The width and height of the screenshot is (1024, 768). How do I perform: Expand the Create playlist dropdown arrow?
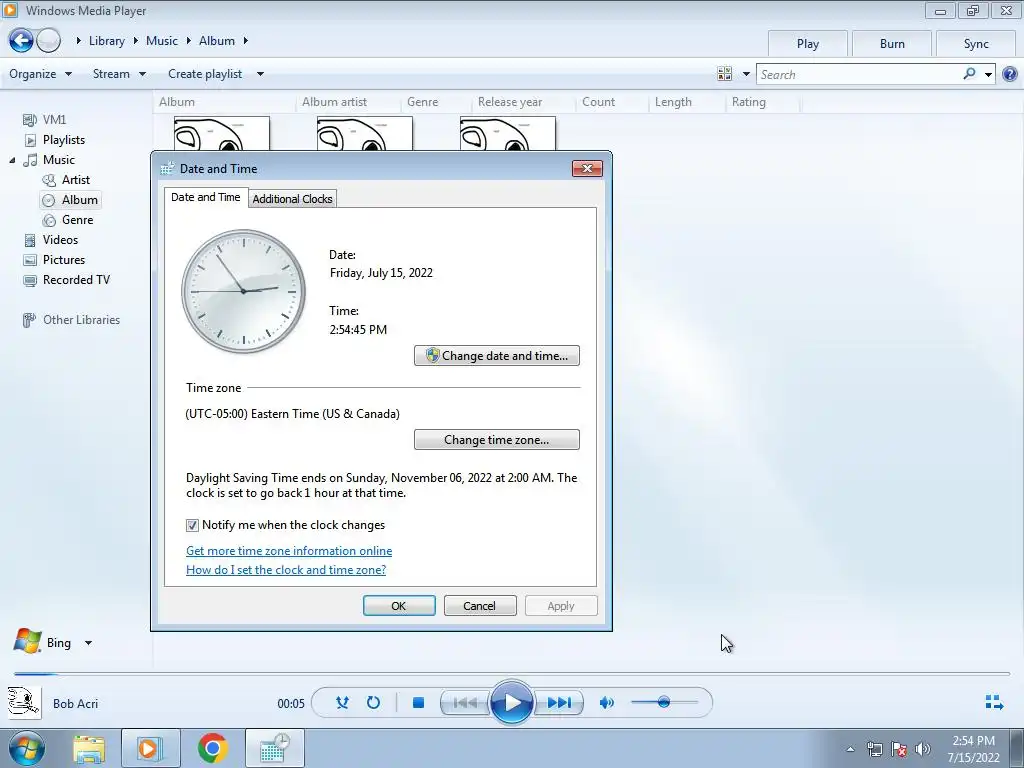click(x=260, y=74)
